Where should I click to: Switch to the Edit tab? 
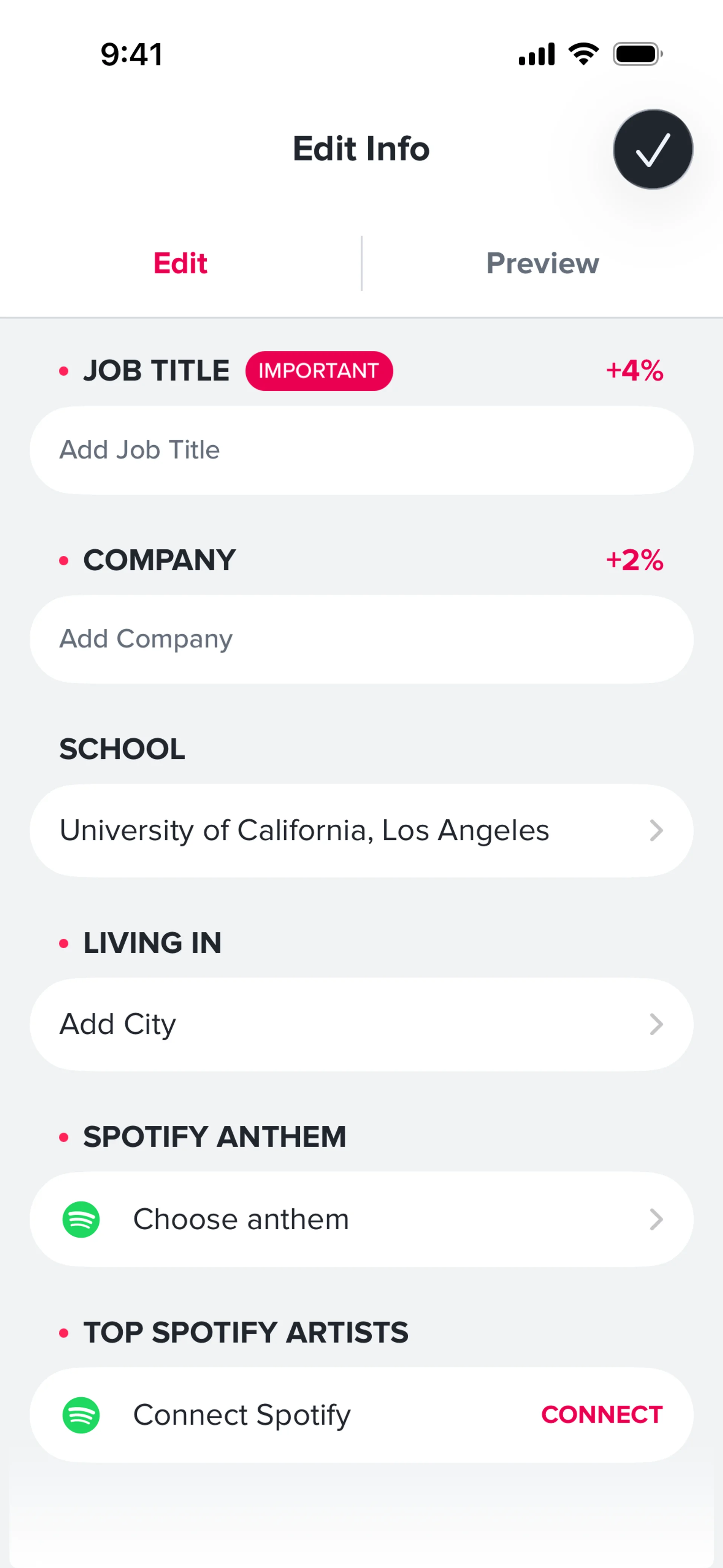180,264
